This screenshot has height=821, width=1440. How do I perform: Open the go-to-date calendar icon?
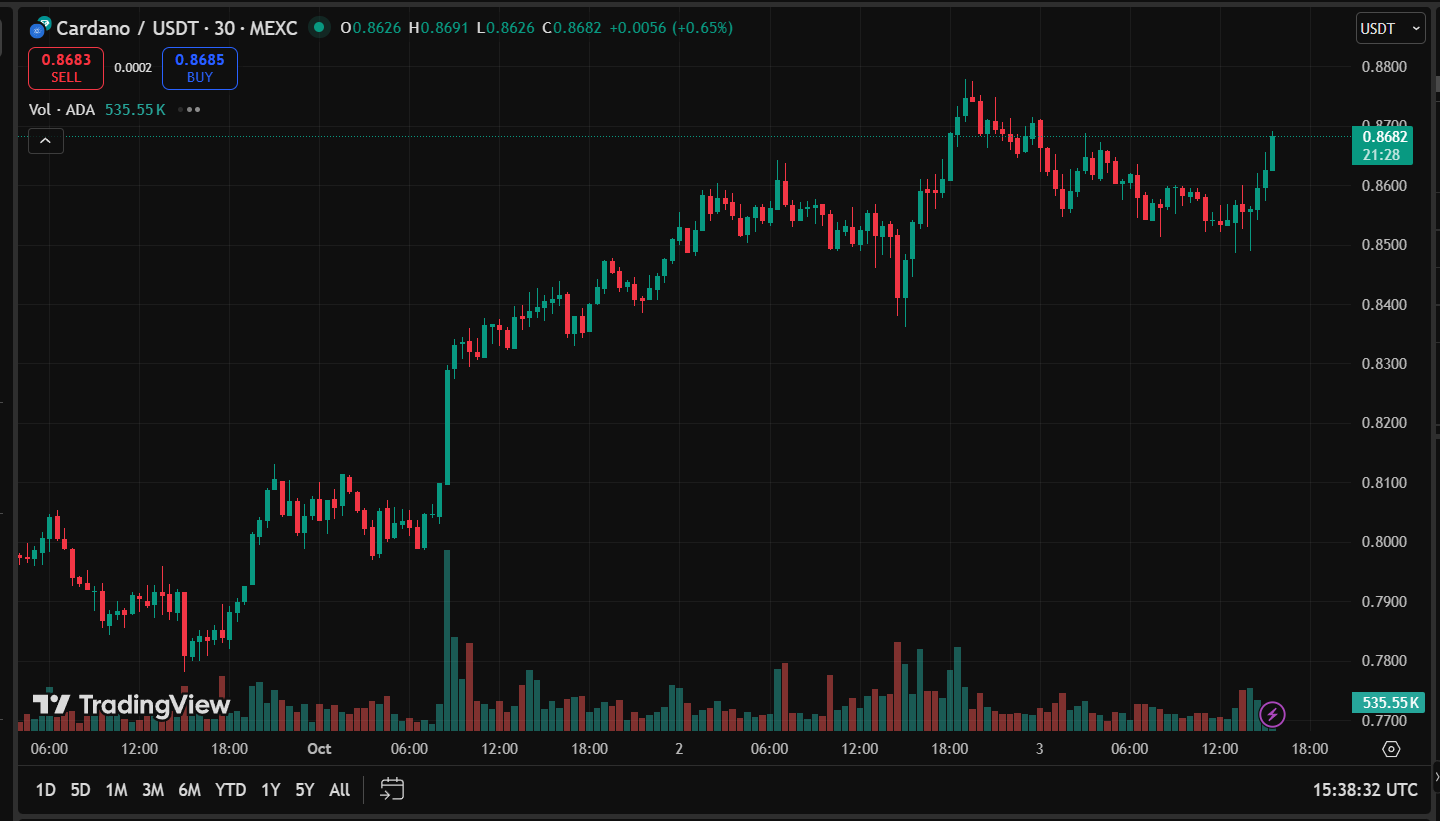tap(392, 789)
